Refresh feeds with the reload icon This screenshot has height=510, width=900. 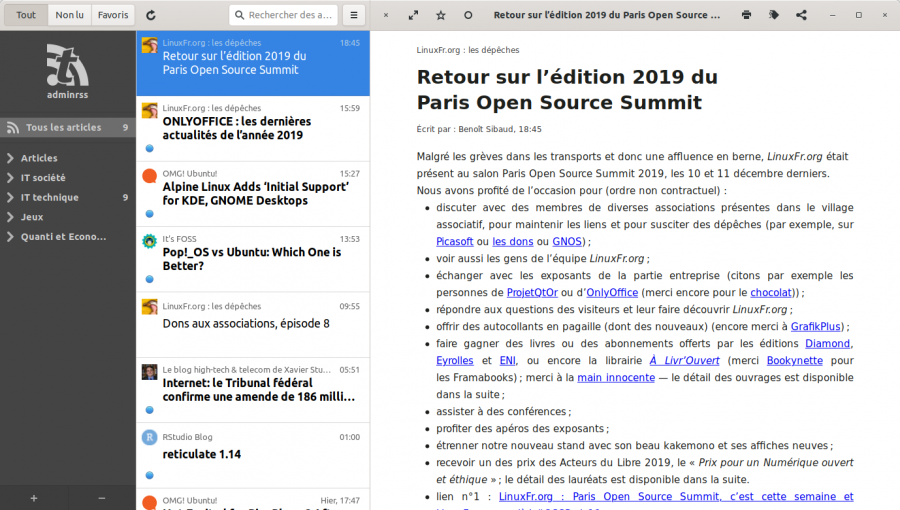point(151,15)
